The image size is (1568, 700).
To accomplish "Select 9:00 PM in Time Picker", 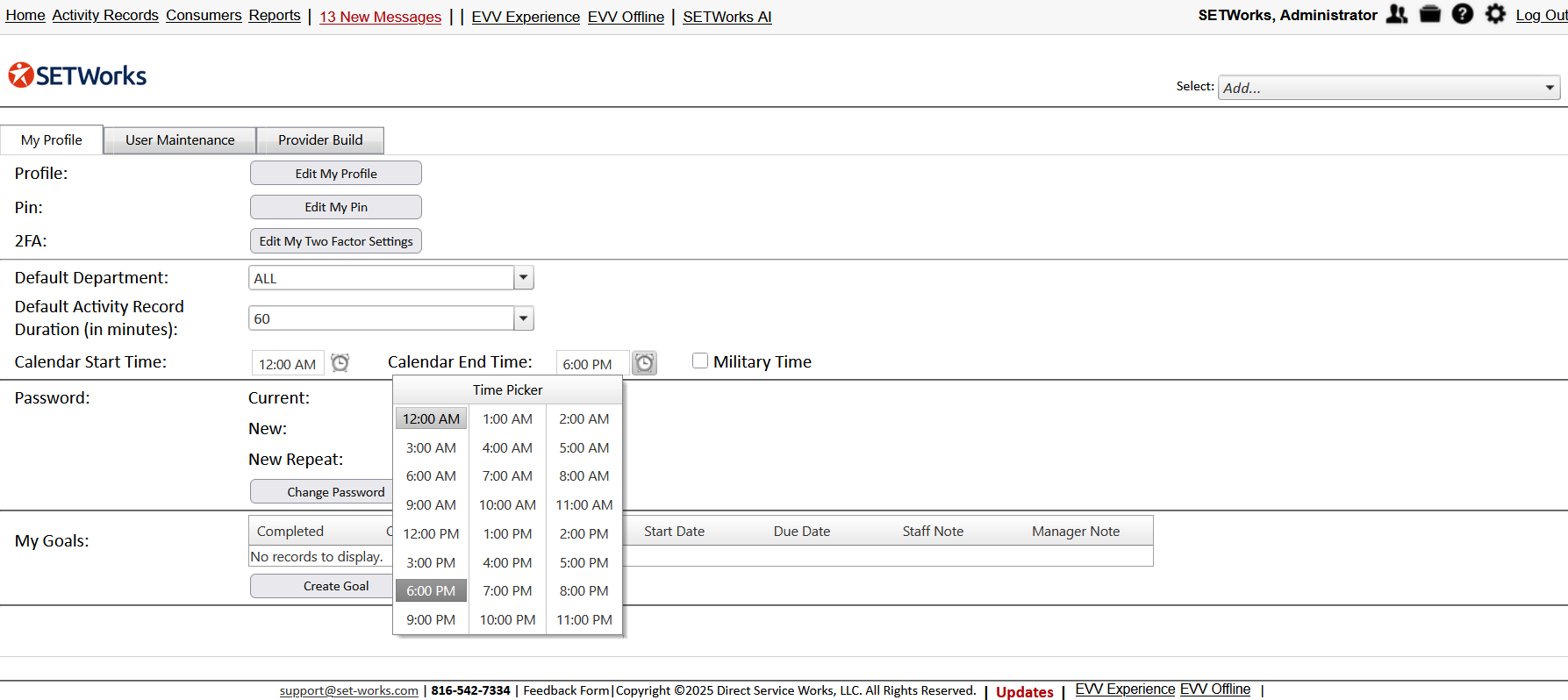I will [431, 619].
